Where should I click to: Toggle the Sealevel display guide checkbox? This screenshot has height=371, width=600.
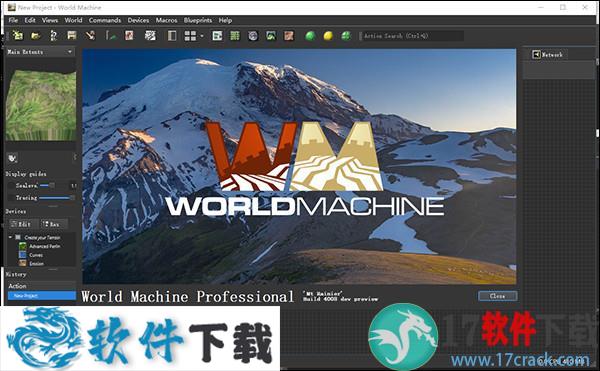coord(11,186)
